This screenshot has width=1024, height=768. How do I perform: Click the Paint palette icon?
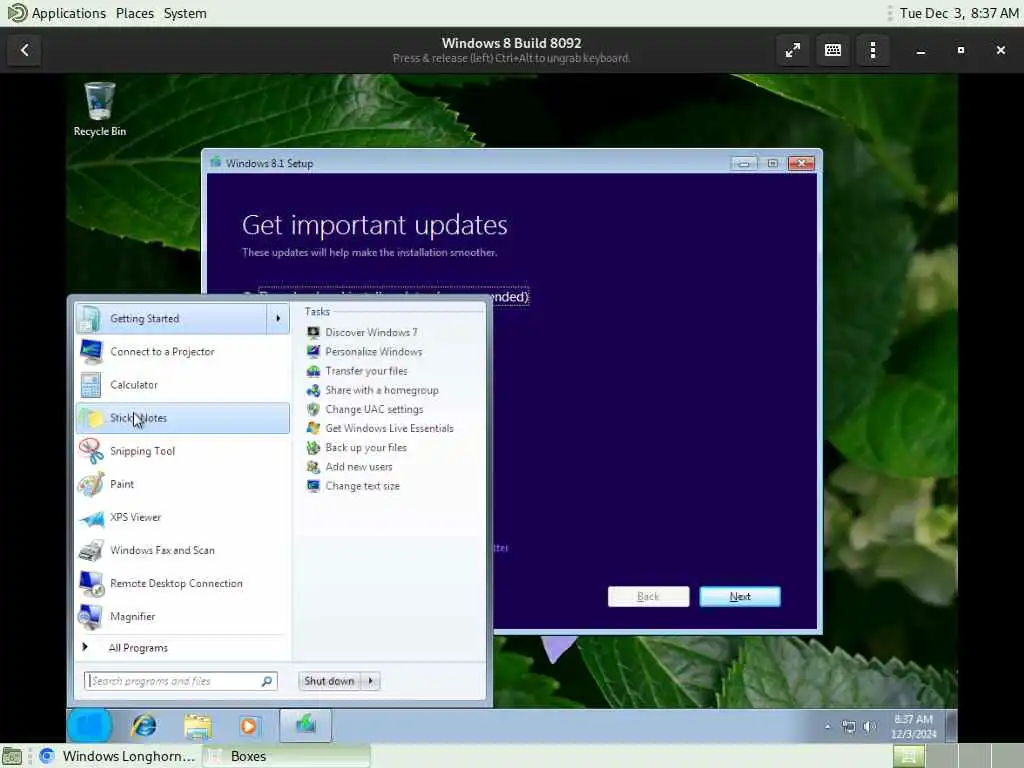91,485
